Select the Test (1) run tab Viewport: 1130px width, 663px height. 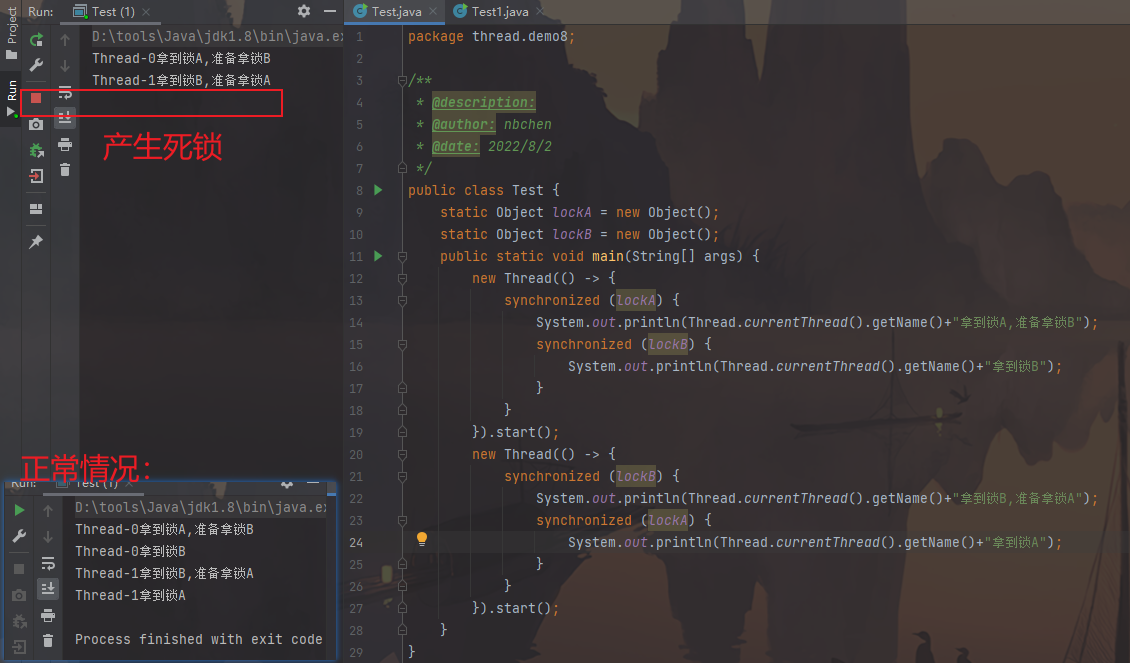105,11
